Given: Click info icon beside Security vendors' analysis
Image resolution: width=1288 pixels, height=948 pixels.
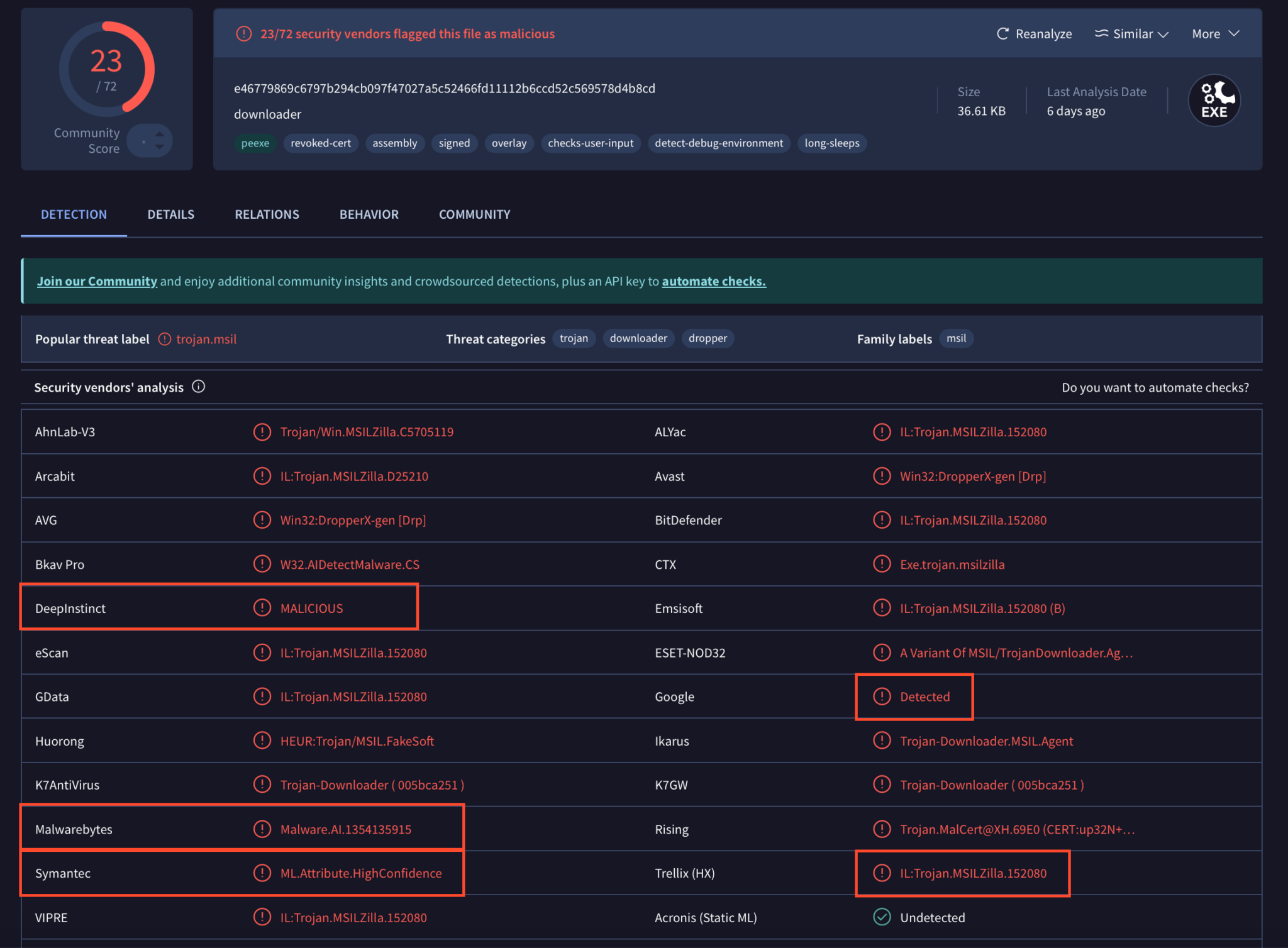Looking at the screenshot, I should click(199, 387).
